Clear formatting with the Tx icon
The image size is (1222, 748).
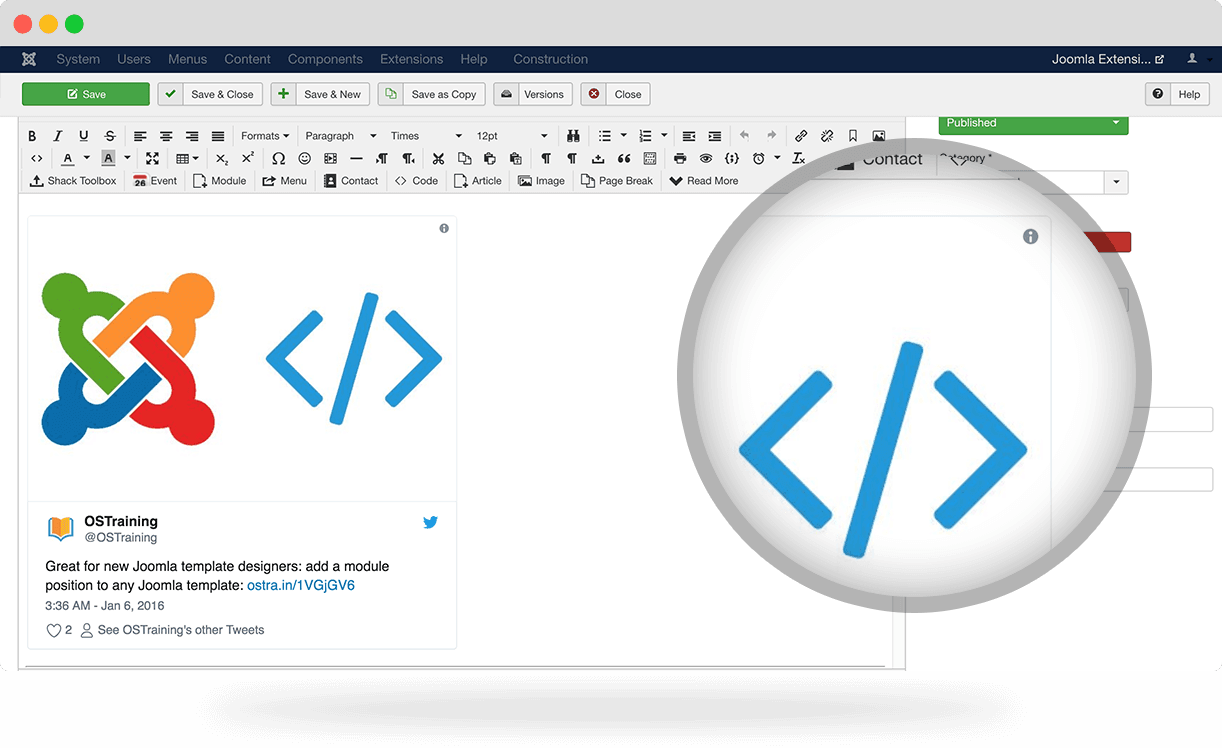point(799,158)
